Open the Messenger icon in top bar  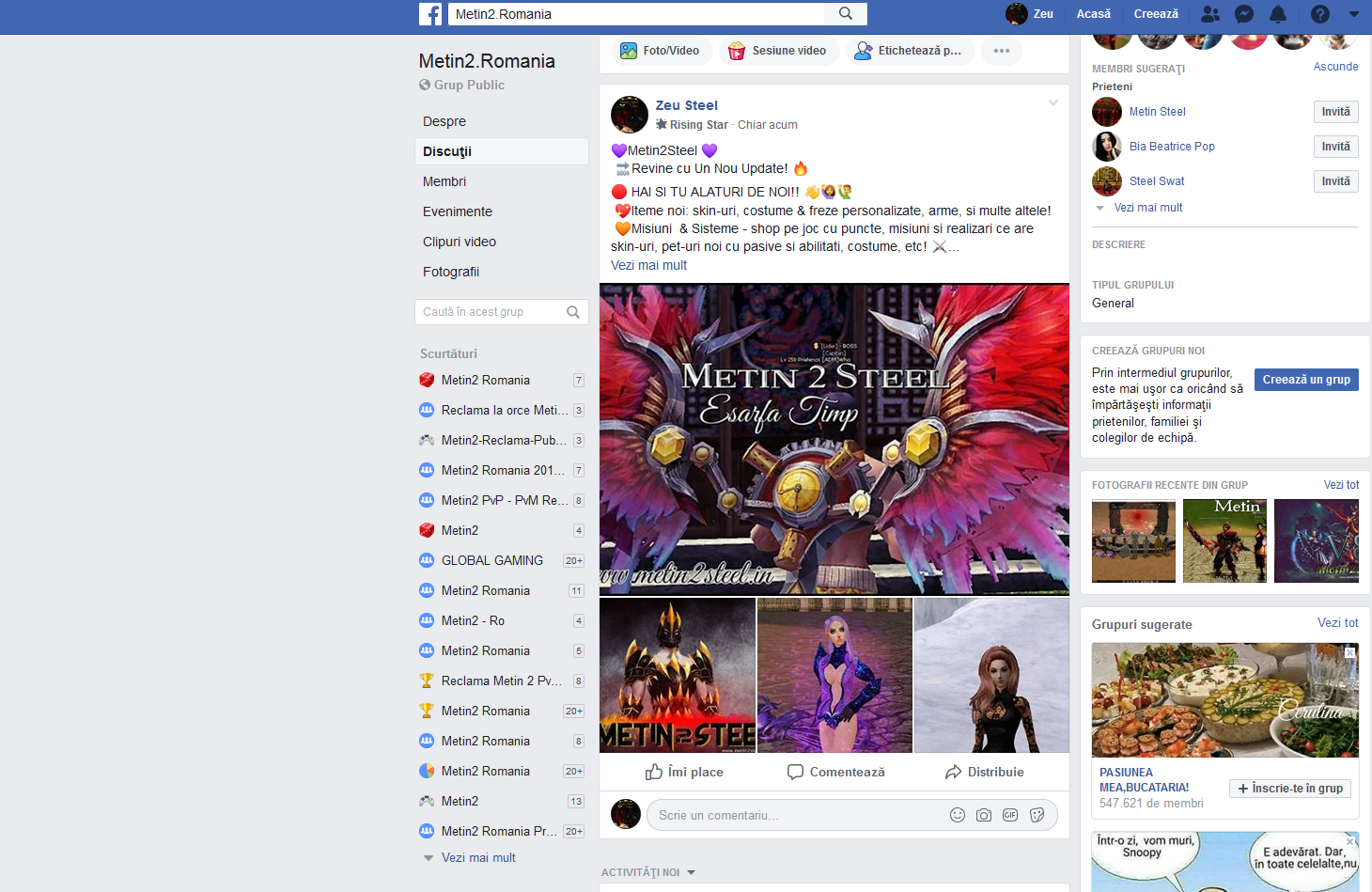click(1244, 14)
